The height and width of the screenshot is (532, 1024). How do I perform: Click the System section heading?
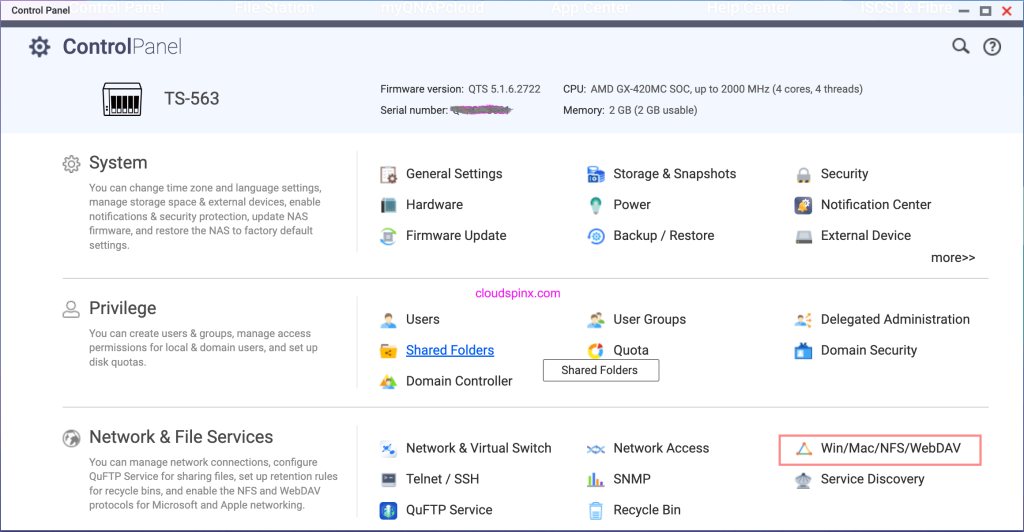(x=118, y=163)
